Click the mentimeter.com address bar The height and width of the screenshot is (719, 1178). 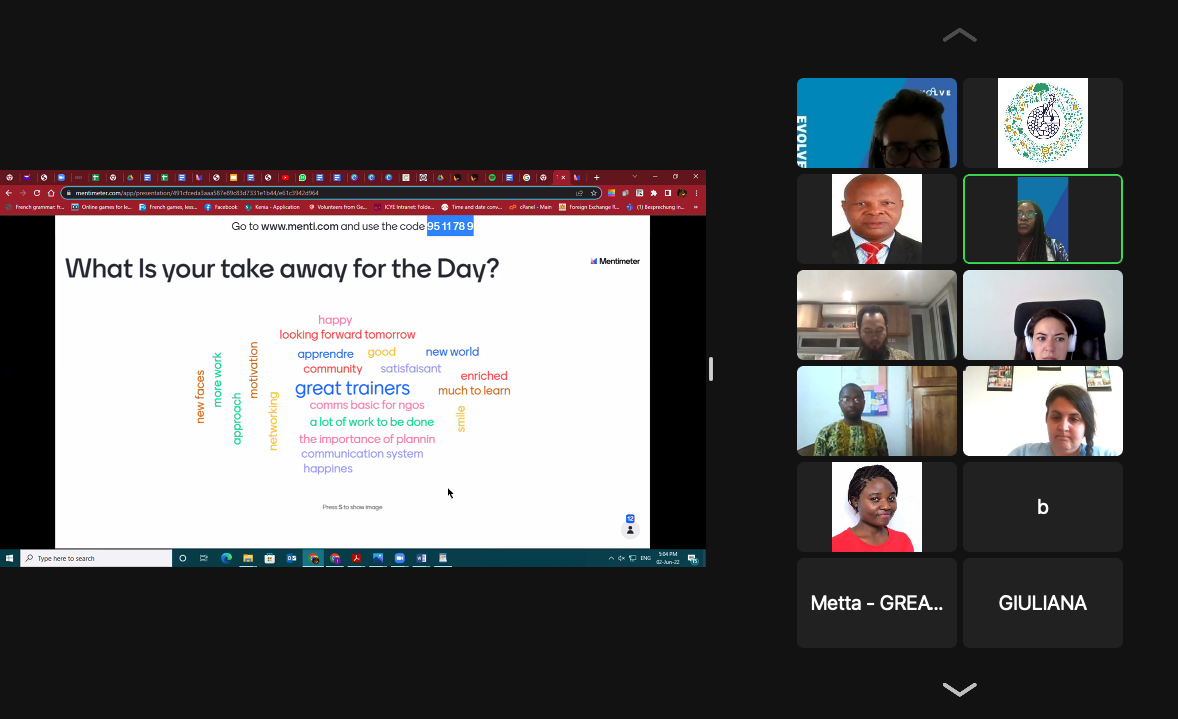coord(300,193)
